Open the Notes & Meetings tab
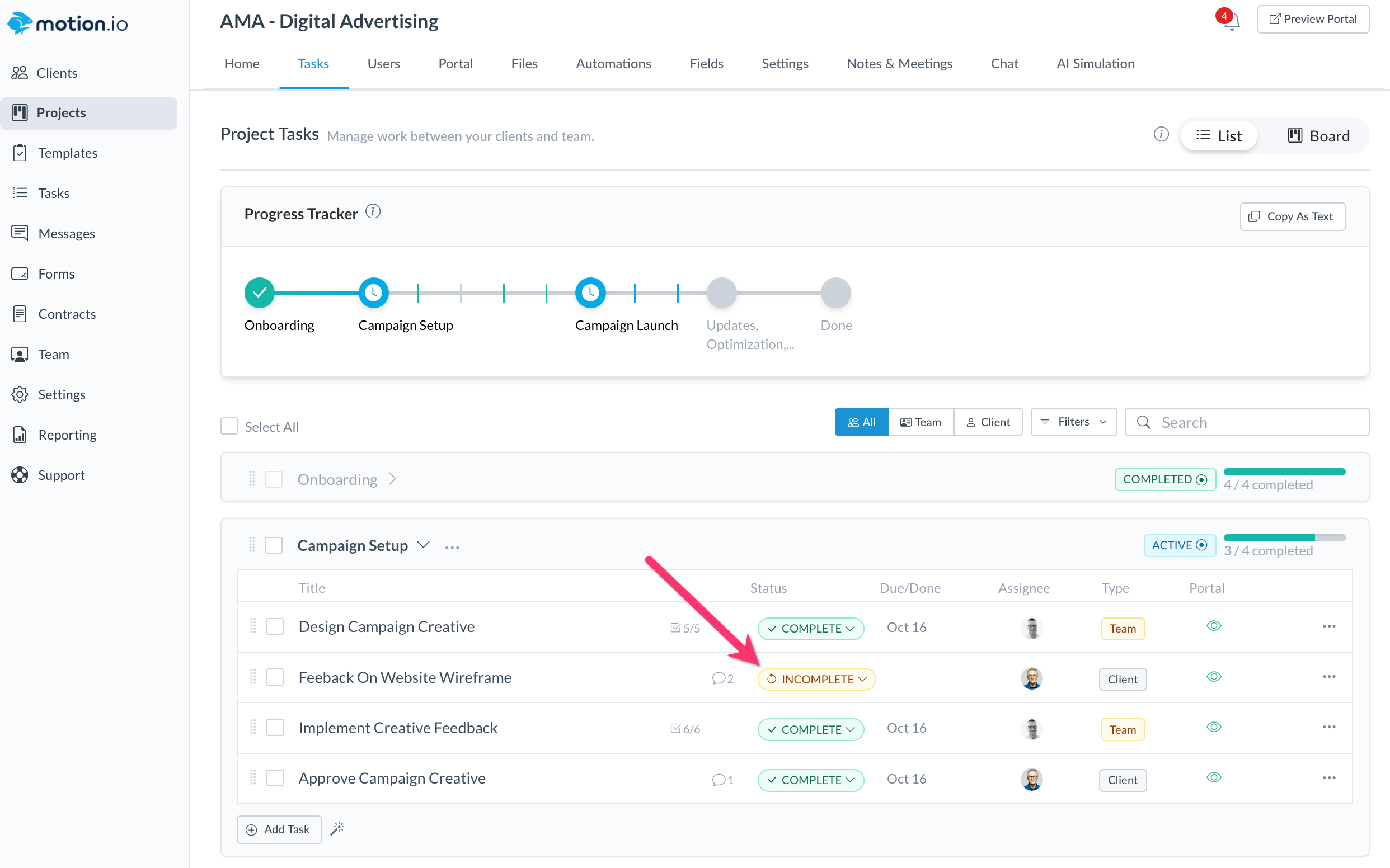The width and height of the screenshot is (1390, 868). pyautogui.click(x=899, y=64)
